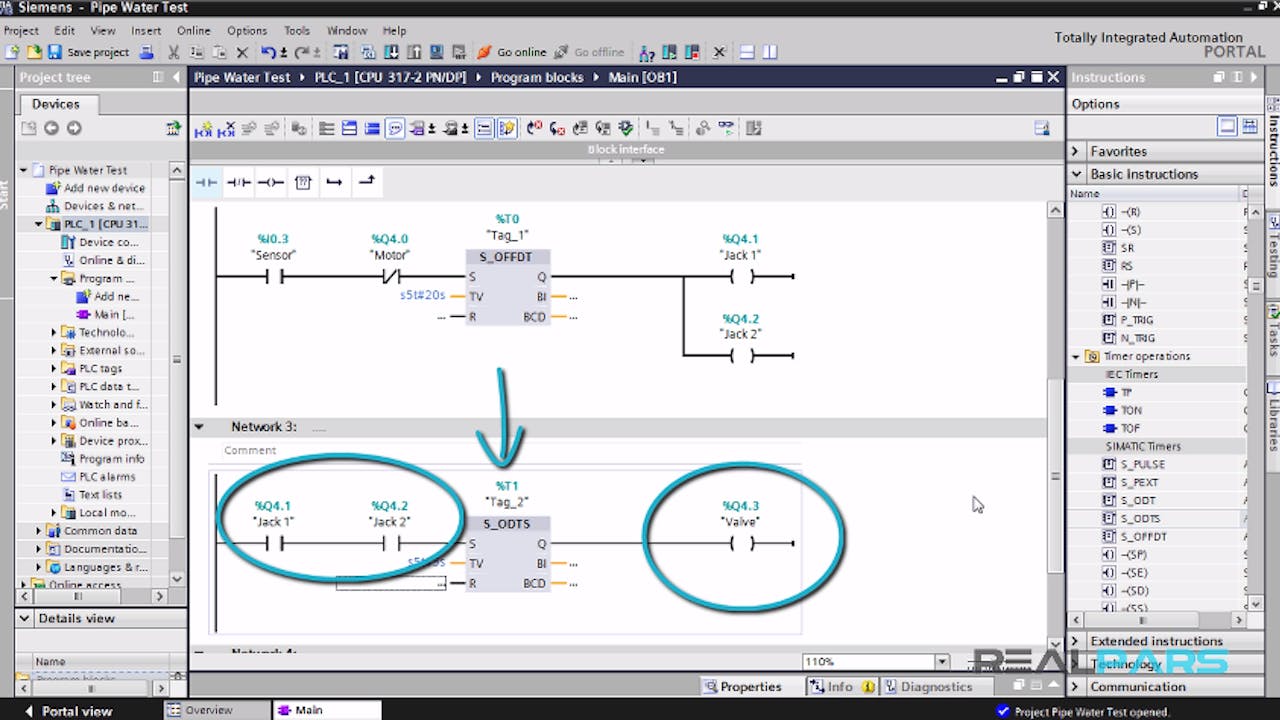Image resolution: width=1280 pixels, height=720 pixels.
Task: Click the delete network icon in editor toolbar
Action: pos(227,128)
